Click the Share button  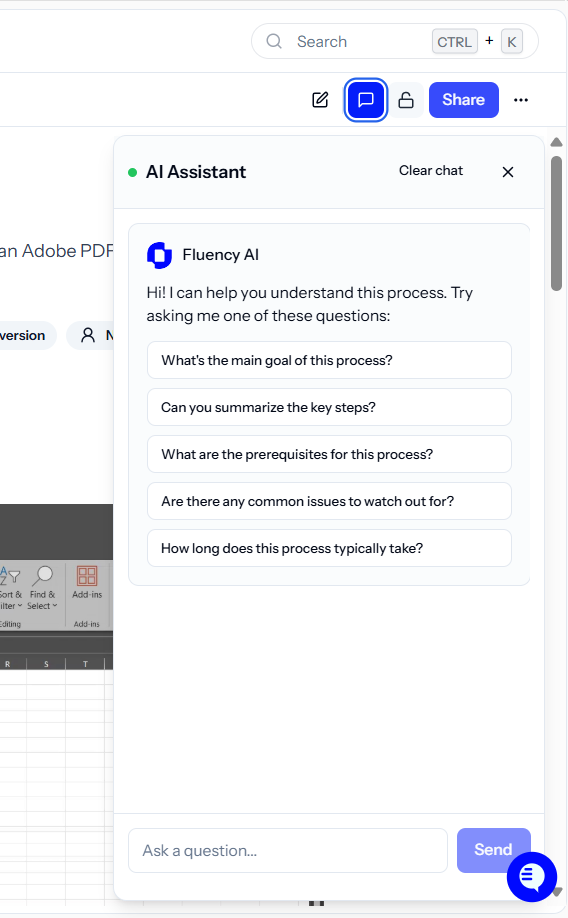tap(464, 100)
